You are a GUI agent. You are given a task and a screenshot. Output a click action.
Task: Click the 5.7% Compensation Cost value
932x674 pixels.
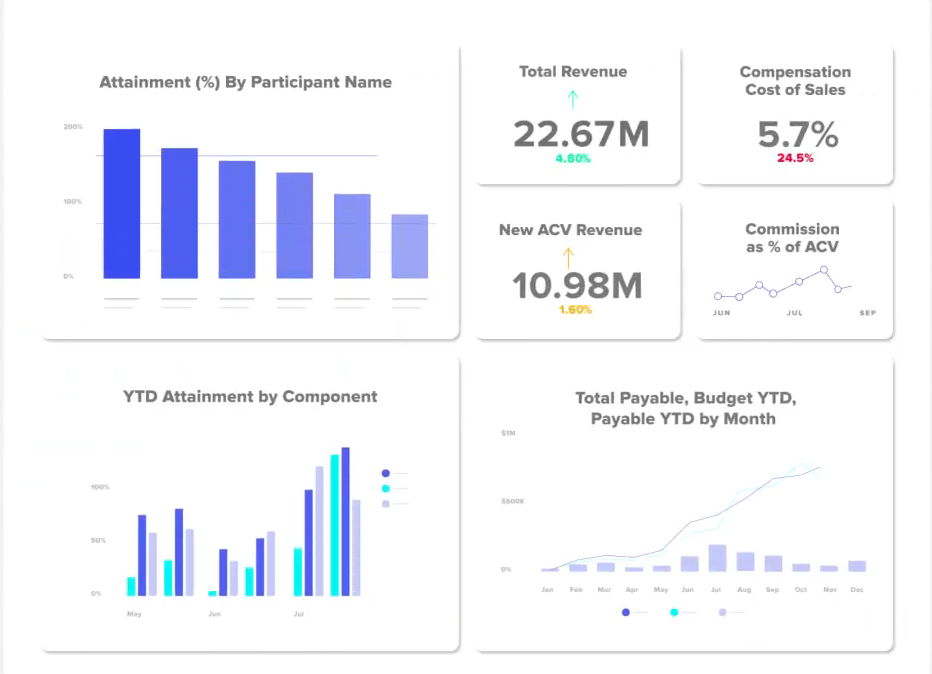(x=798, y=134)
